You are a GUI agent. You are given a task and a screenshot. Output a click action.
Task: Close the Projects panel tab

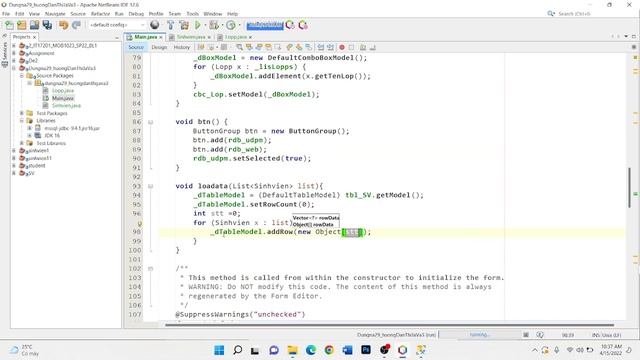(34, 37)
